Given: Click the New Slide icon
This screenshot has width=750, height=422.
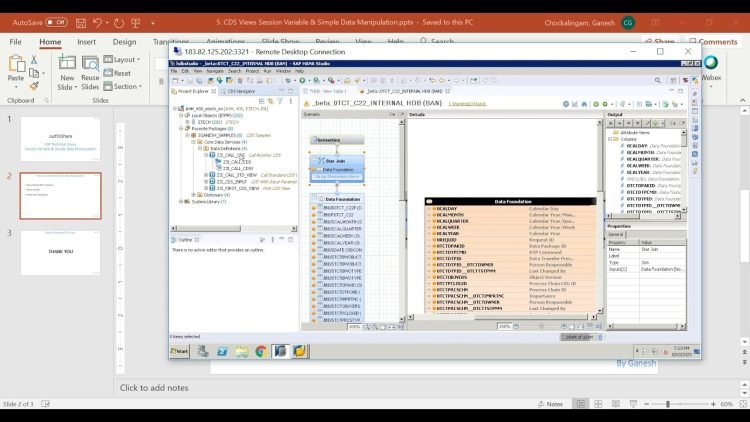Looking at the screenshot, I should click(x=67, y=64).
